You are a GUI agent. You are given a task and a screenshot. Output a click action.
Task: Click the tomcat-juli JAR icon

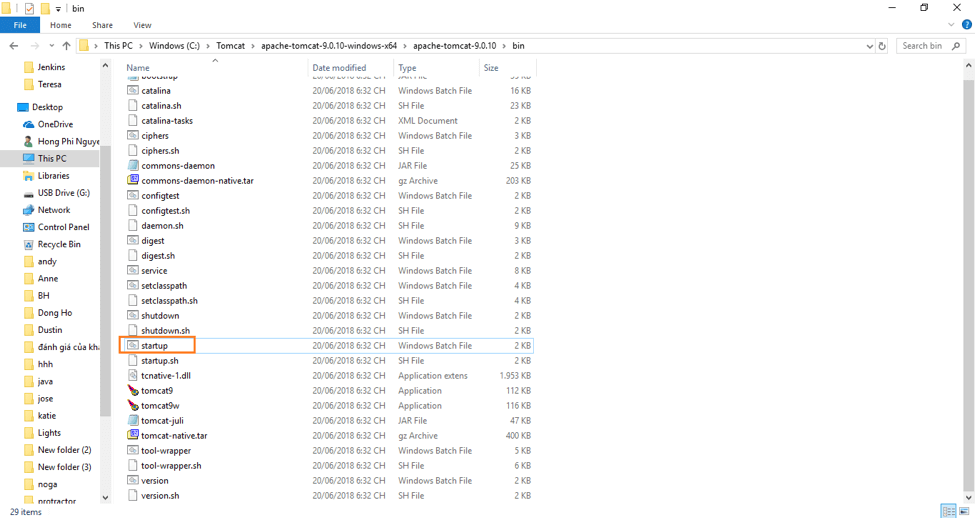point(132,420)
